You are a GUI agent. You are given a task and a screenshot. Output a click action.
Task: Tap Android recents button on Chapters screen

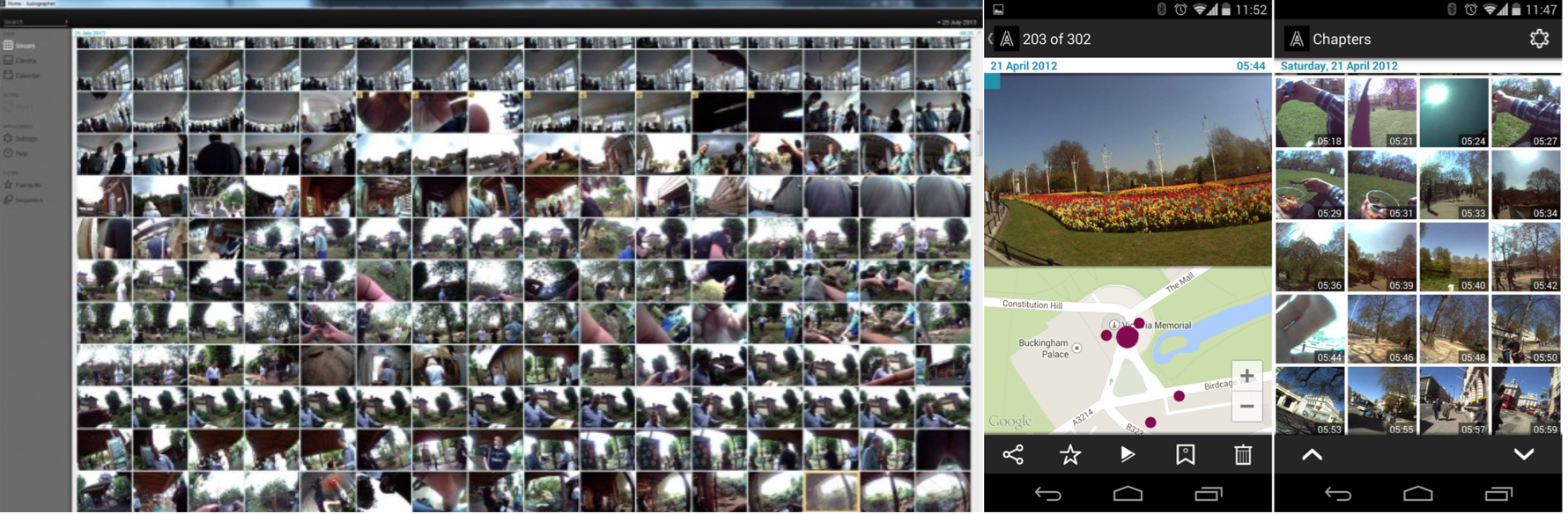pyautogui.click(x=1498, y=494)
